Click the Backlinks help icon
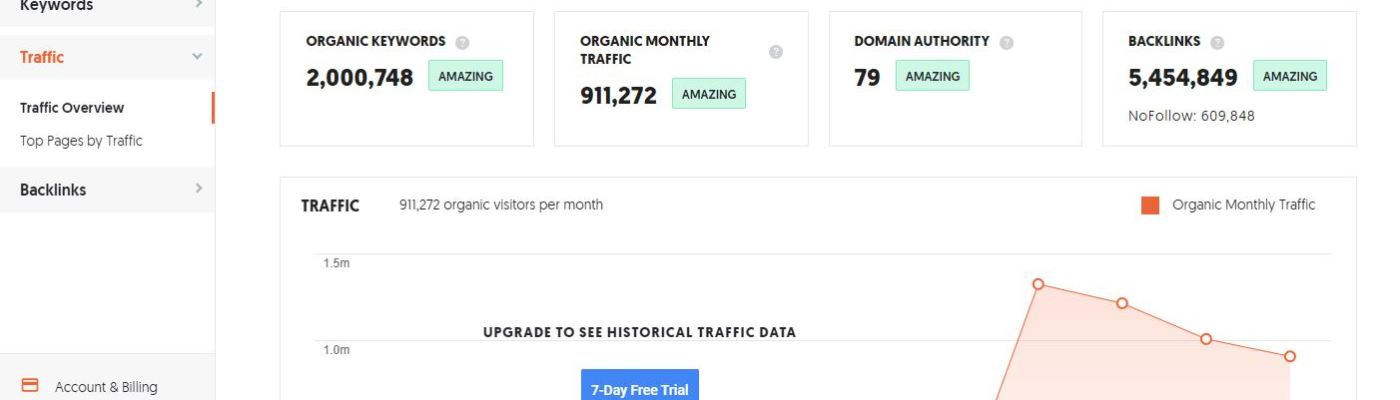This screenshot has width=1400, height=400. tap(1217, 43)
